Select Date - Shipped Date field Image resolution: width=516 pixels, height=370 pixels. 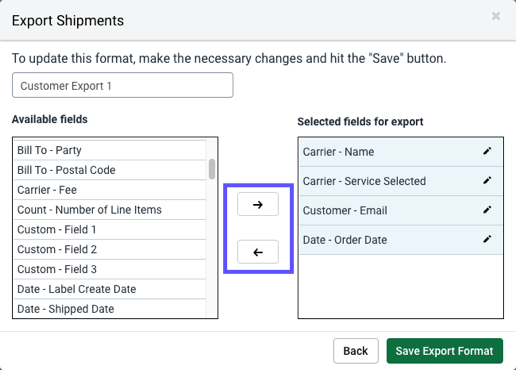pos(110,309)
